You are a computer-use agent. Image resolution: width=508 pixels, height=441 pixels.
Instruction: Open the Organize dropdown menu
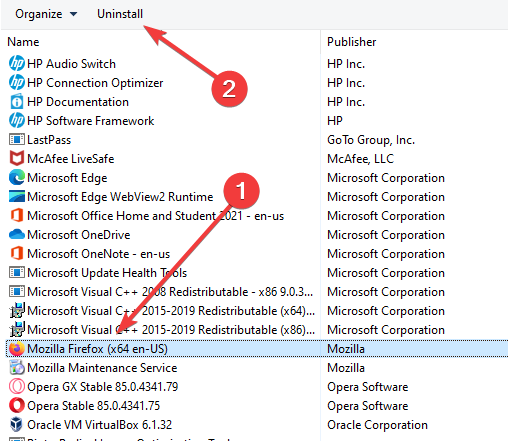[46, 14]
